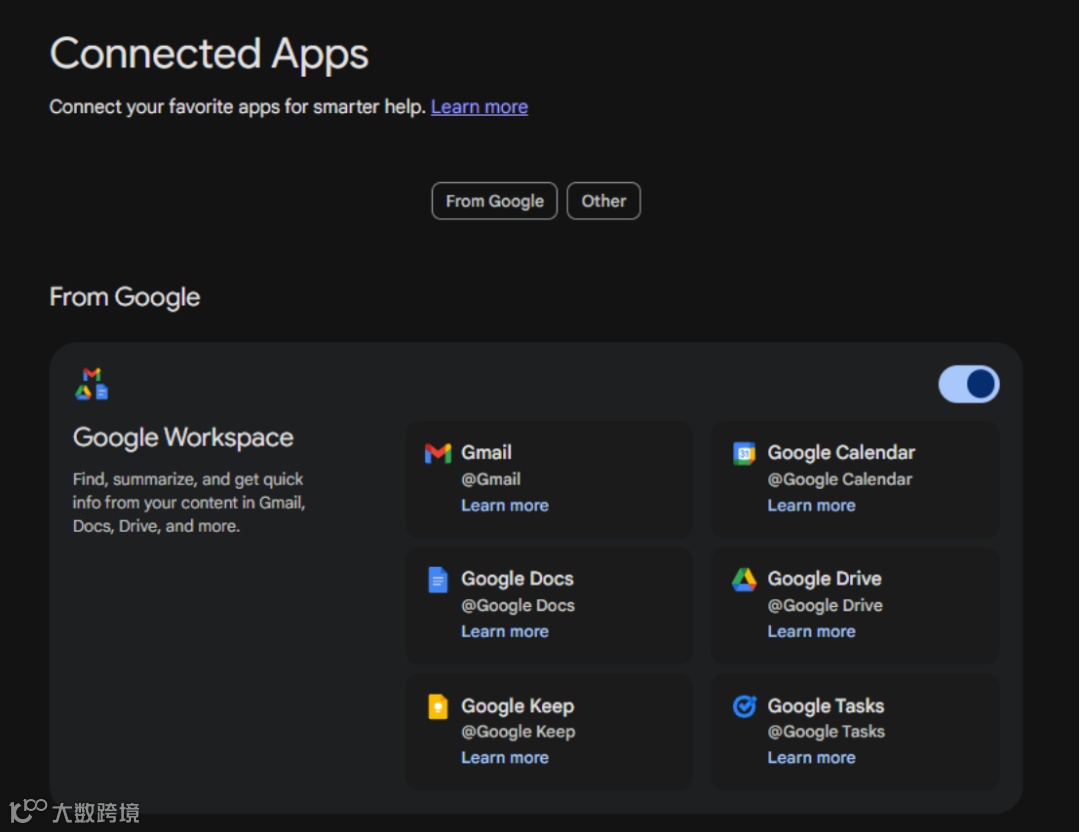
Task: Open Learn more under Gmail
Action: coord(504,506)
